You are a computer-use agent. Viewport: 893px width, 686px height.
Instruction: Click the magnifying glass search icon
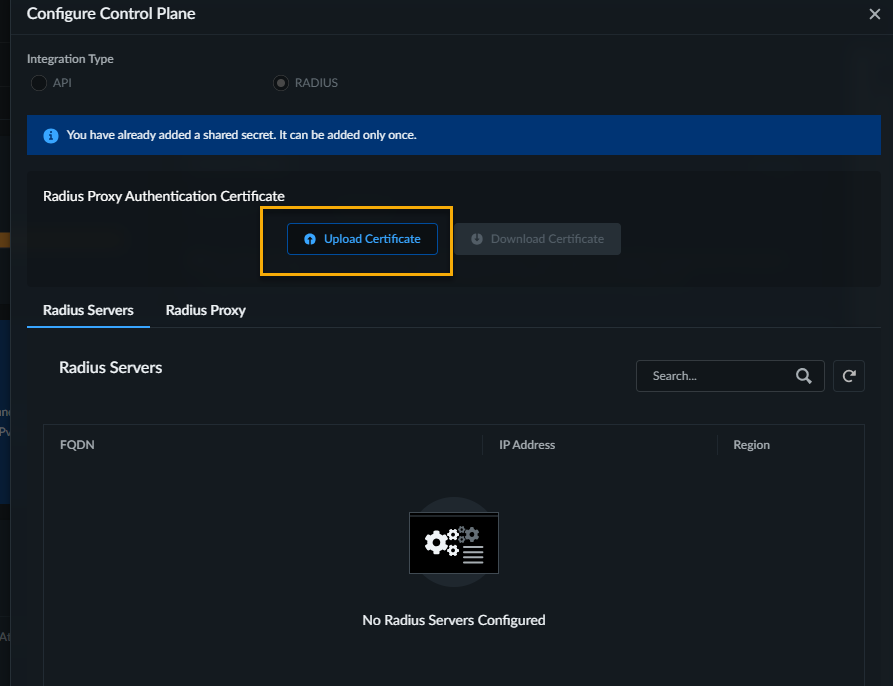point(804,376)
